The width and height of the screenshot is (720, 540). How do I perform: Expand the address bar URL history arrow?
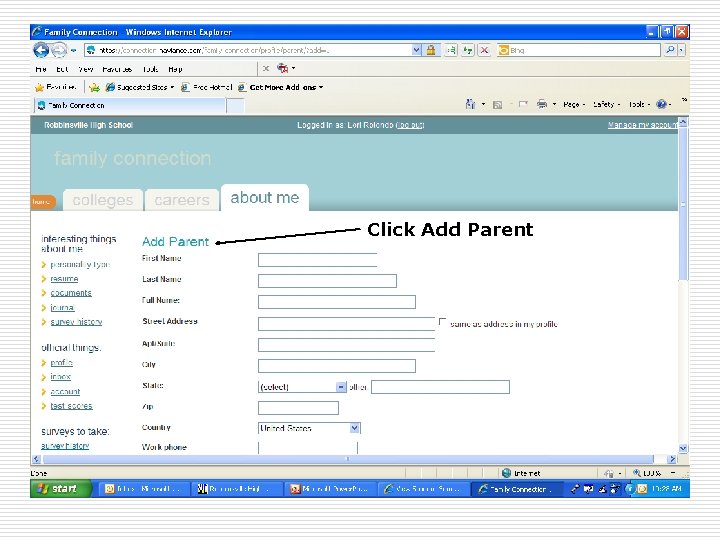coord(416,50)
